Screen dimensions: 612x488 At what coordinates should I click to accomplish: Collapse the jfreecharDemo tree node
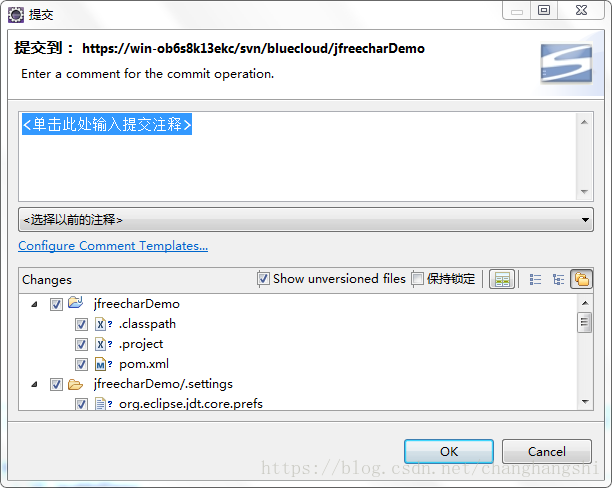click(x=34, y=304)
